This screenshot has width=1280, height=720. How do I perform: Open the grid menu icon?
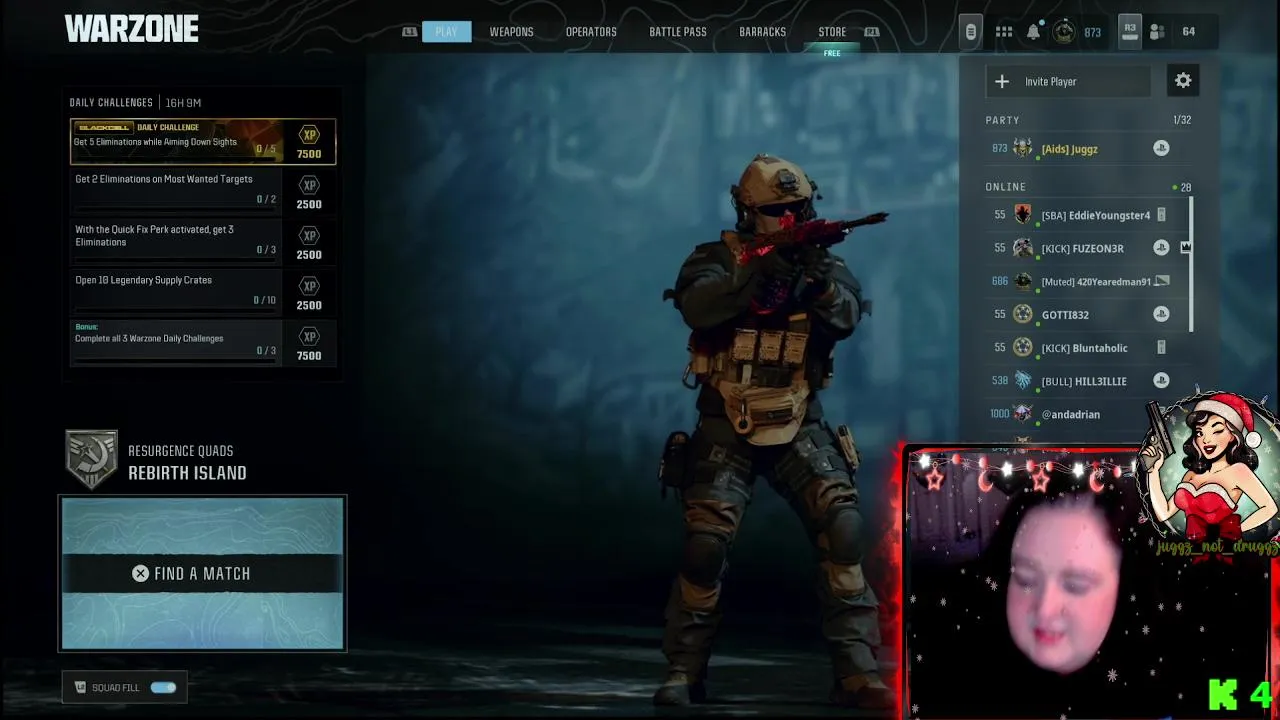[1004, 32]
